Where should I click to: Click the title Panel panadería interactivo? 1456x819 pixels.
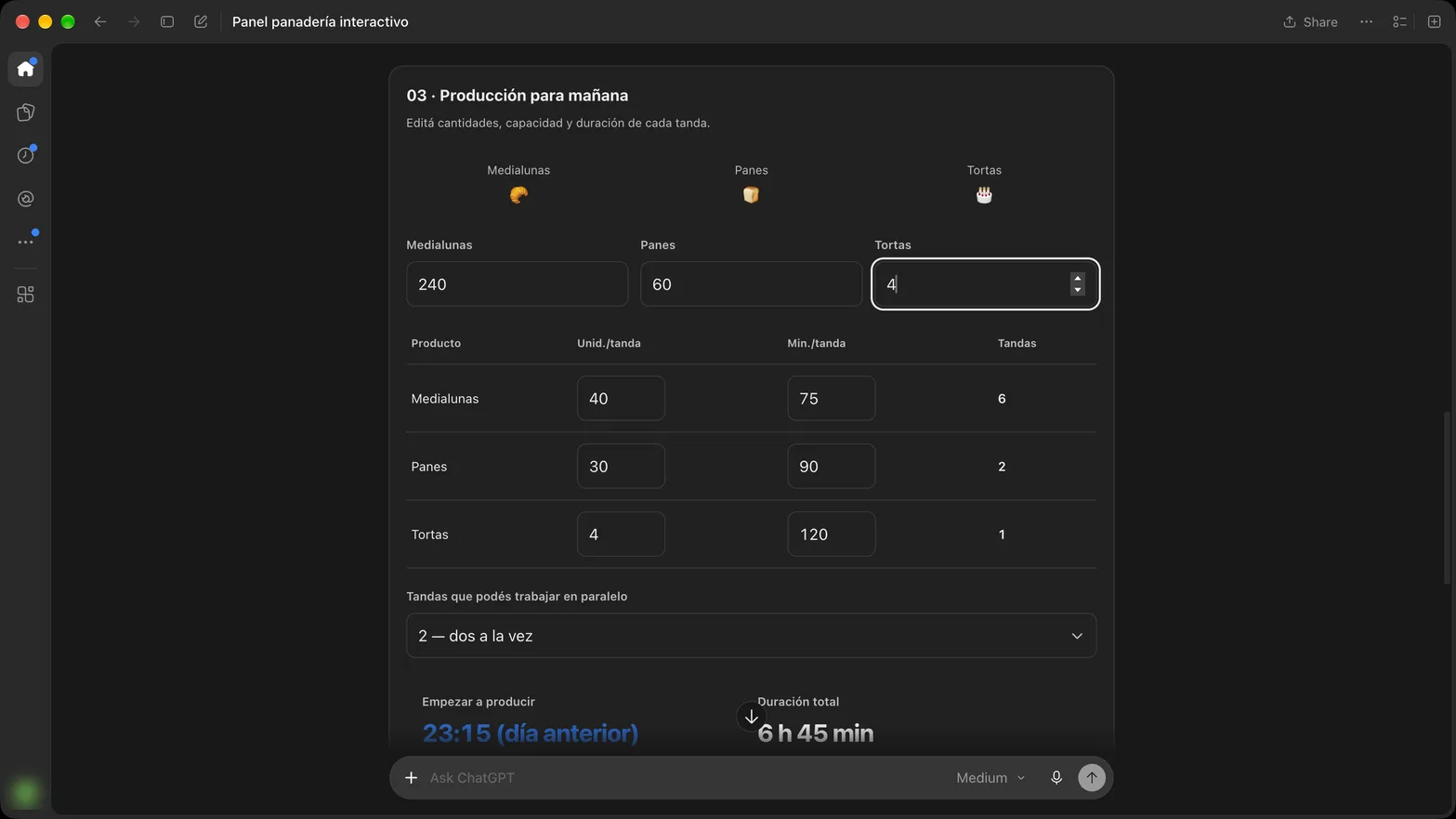pos(320,21)
